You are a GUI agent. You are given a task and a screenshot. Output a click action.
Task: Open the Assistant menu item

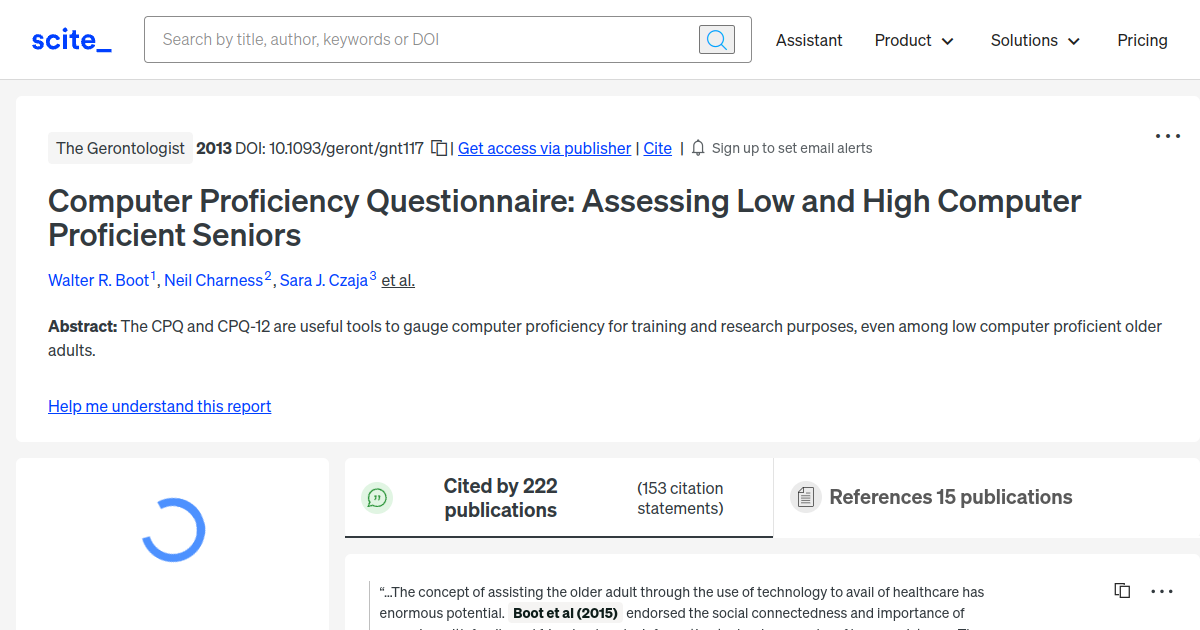[809, 40]
